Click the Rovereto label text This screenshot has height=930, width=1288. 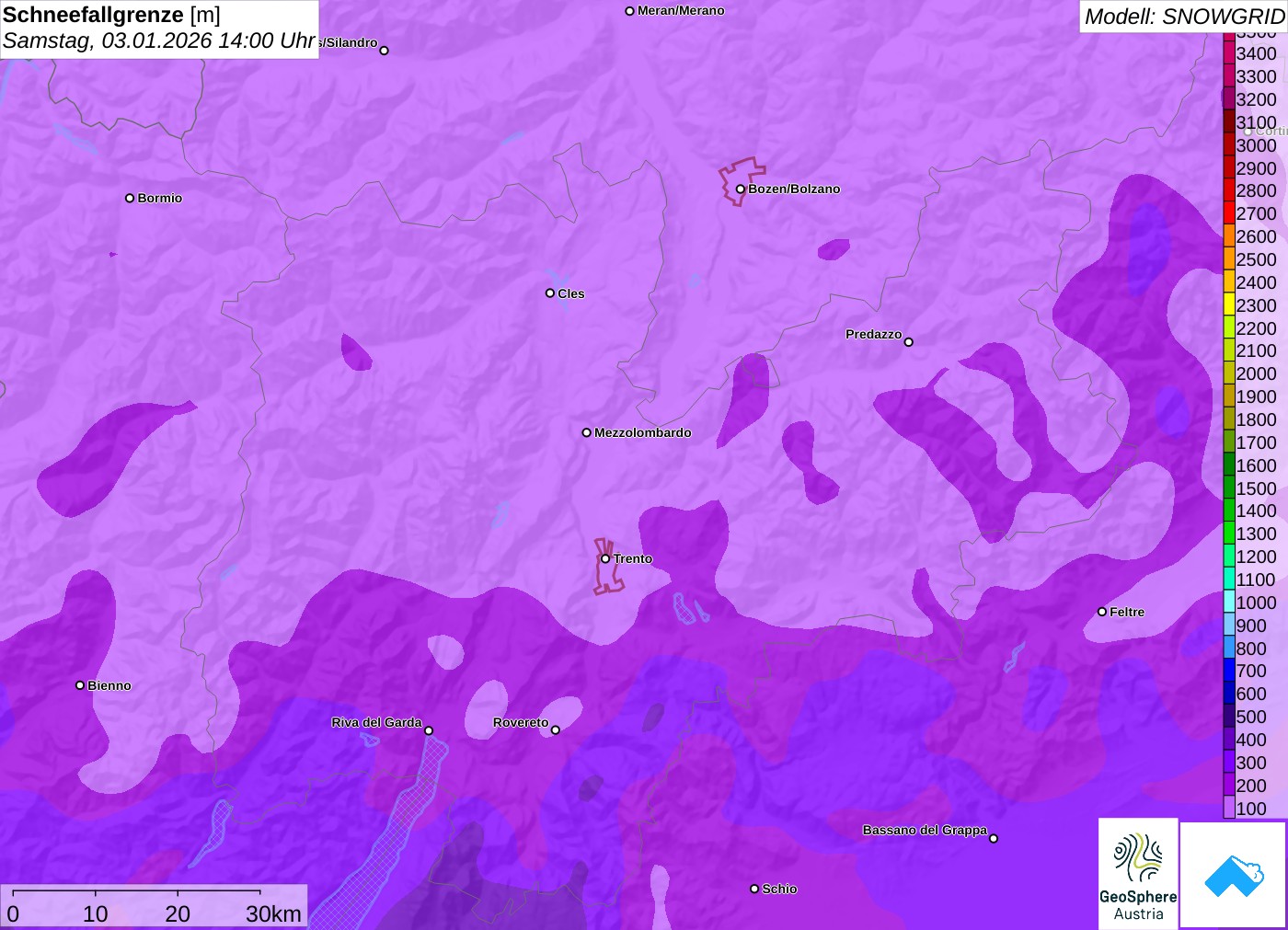[x=521, y=722]
